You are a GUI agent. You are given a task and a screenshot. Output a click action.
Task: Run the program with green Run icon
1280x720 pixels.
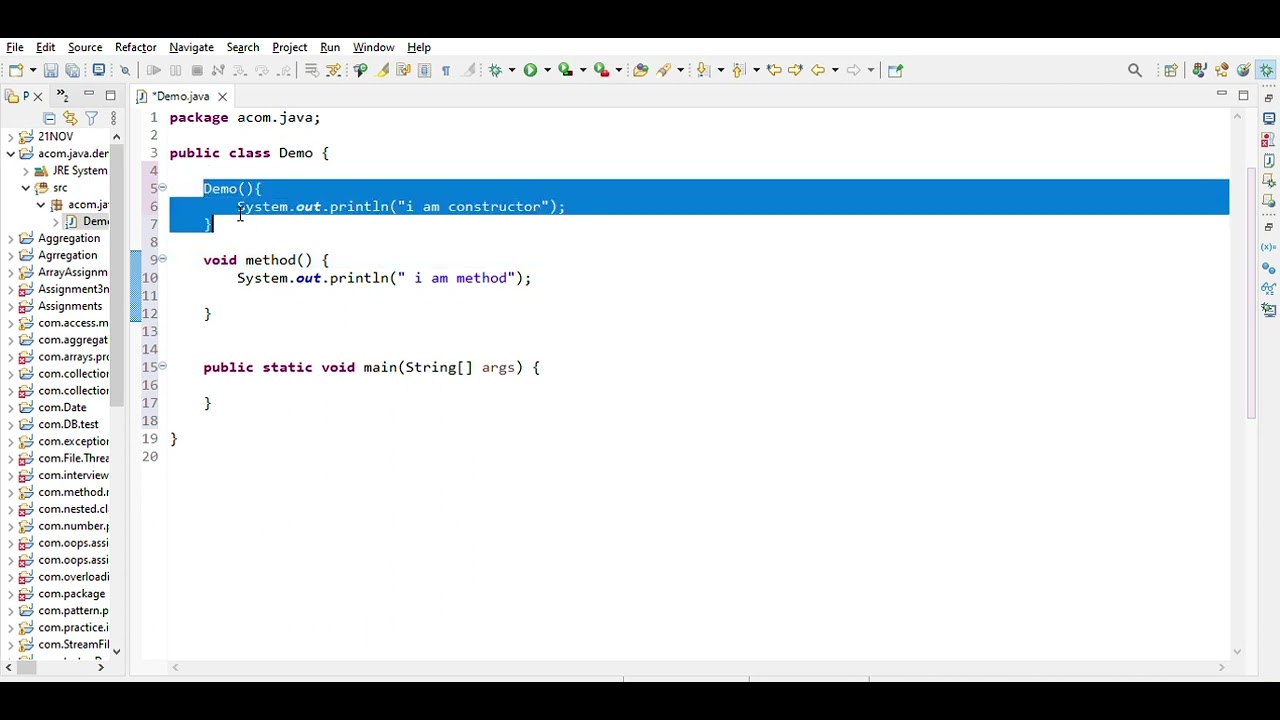[x=530, y=70]
